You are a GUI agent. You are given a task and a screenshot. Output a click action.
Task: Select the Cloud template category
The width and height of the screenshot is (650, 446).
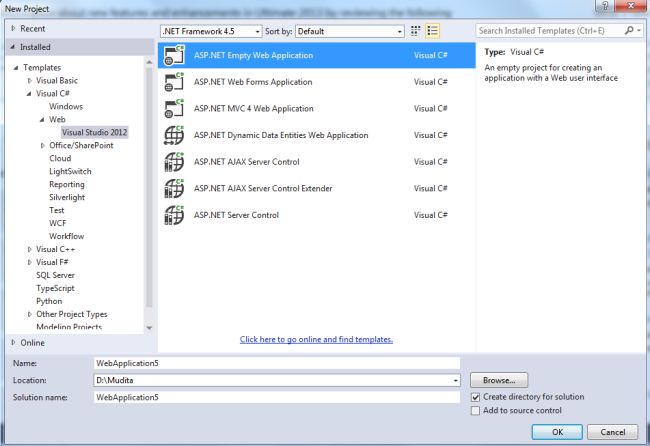coord(60,158)
